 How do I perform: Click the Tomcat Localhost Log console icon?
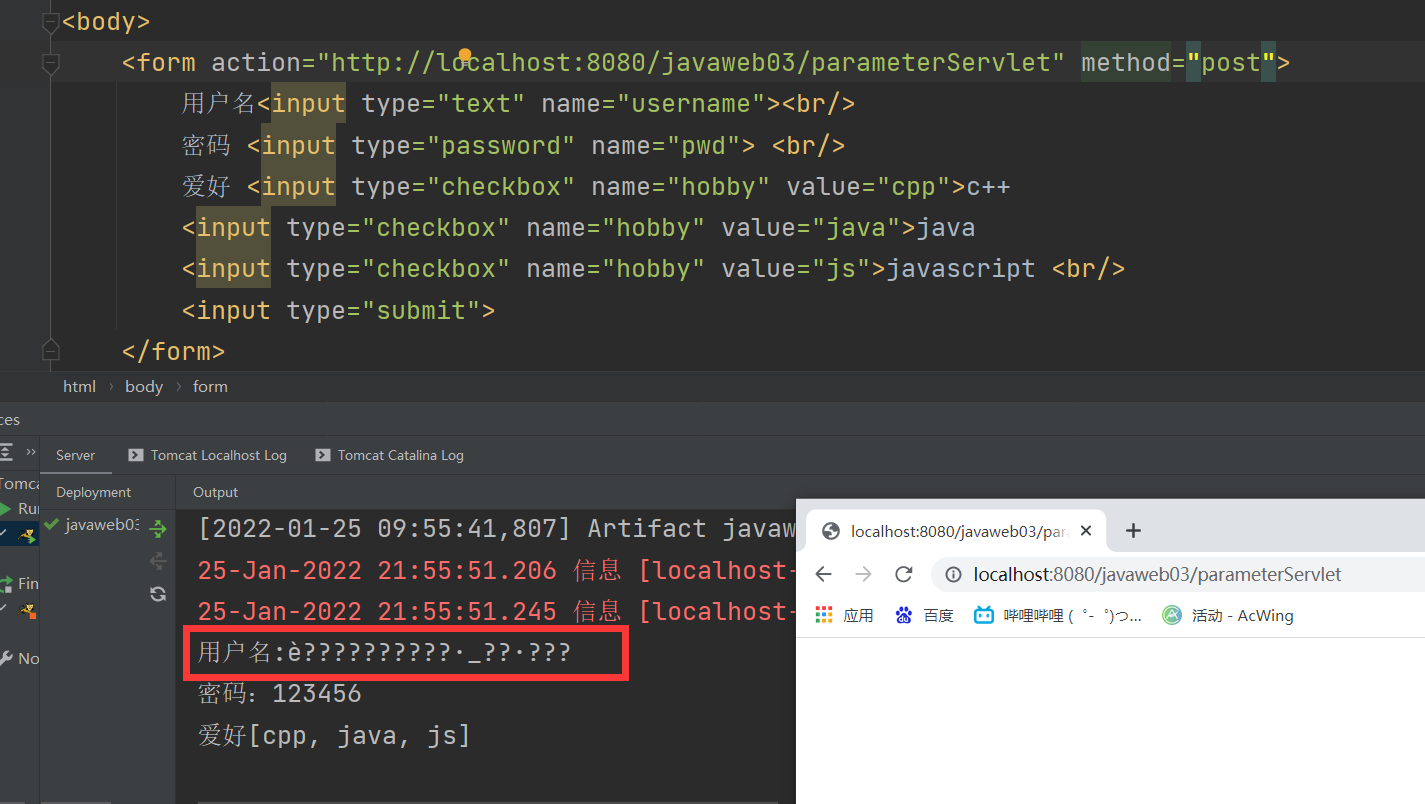pyautogui.click(x=136, y=455)
